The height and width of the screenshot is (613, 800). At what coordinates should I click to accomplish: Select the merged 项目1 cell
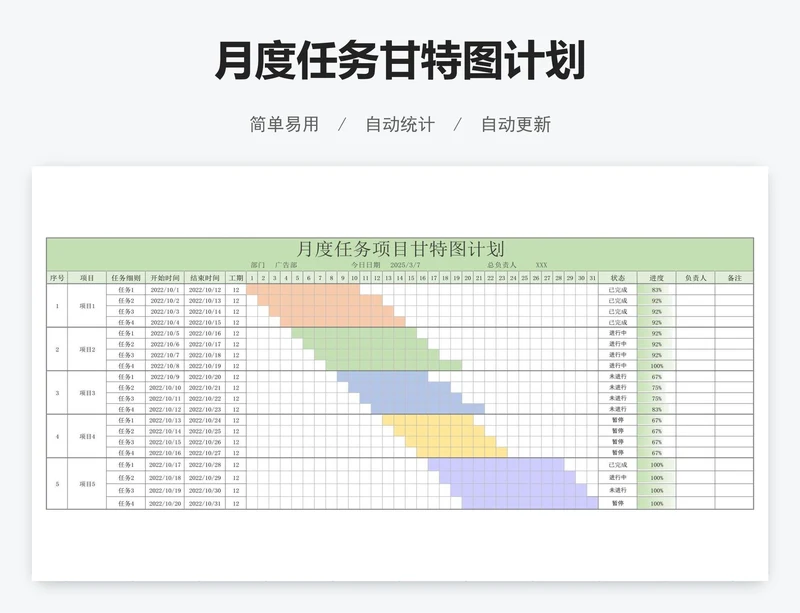[x=87, y=306]
